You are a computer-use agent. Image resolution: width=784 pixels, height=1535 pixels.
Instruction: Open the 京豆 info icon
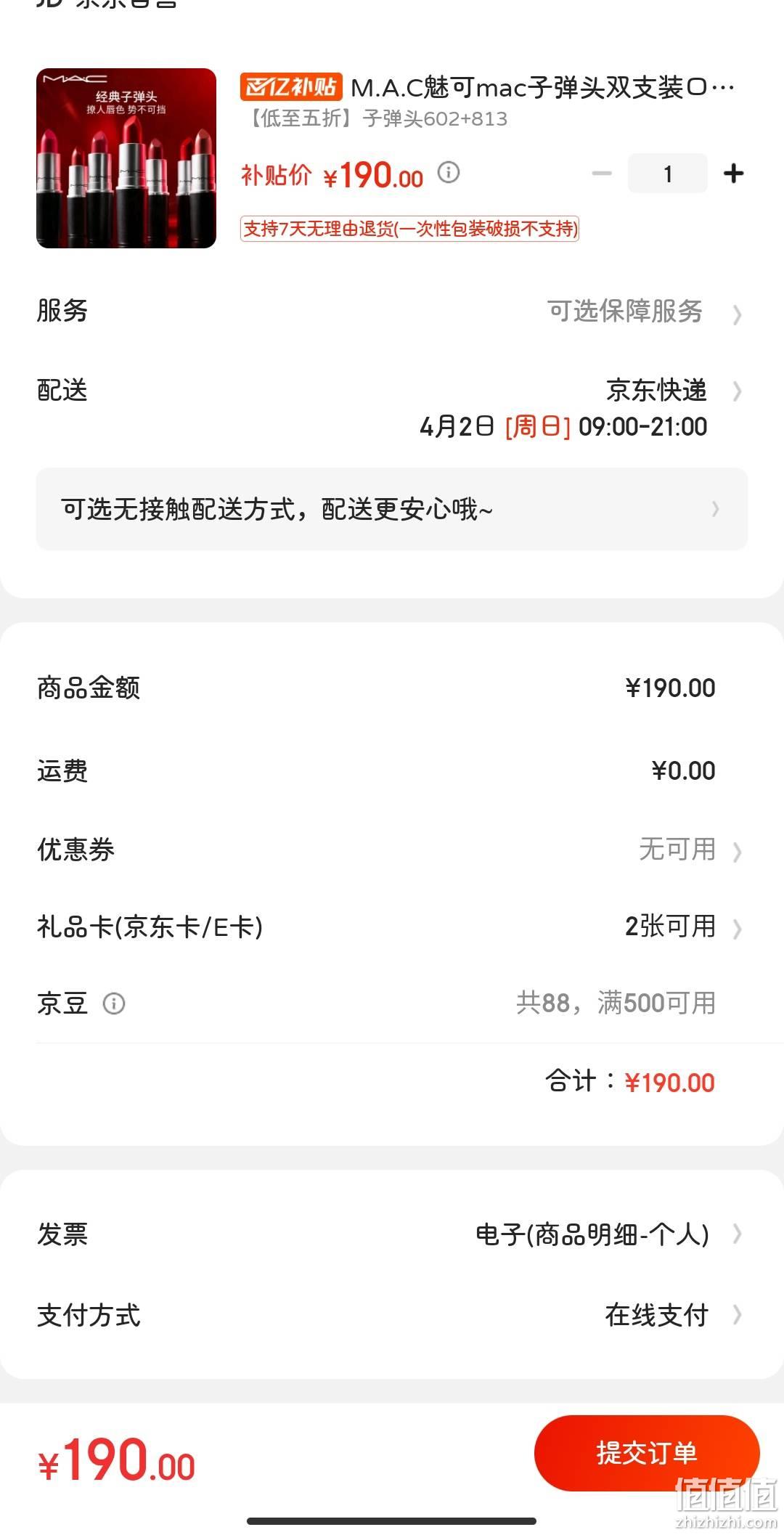pyautogui.click(x=114, y=1003)
